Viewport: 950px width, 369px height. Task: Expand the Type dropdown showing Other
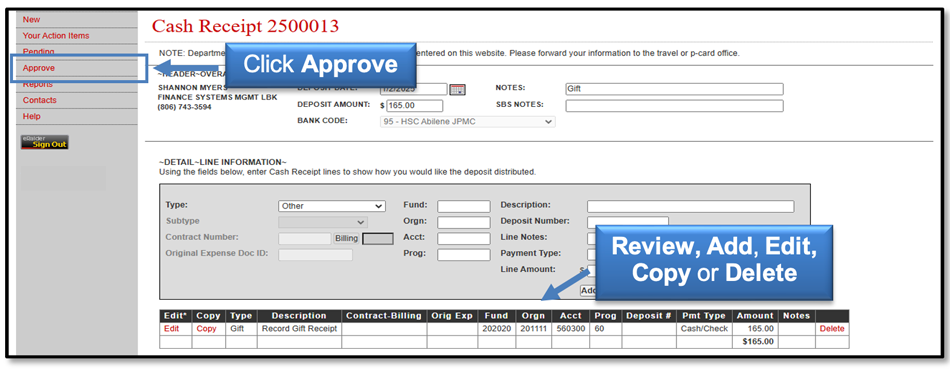point(331,206)
